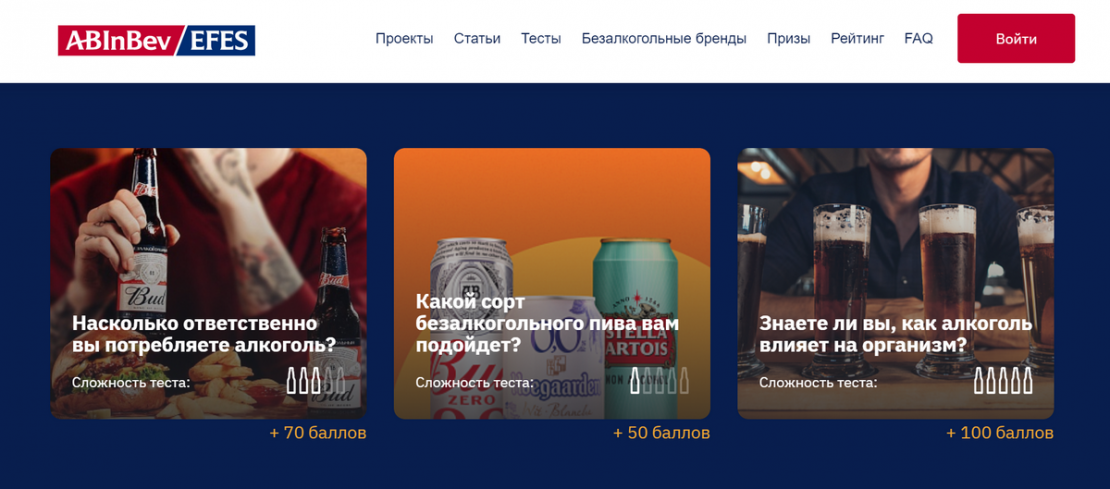Image resolution: width=1110 pixels, height=489 pixels.
Task: Open Безалкогольные бренды page
Action: tap(664, 39)
